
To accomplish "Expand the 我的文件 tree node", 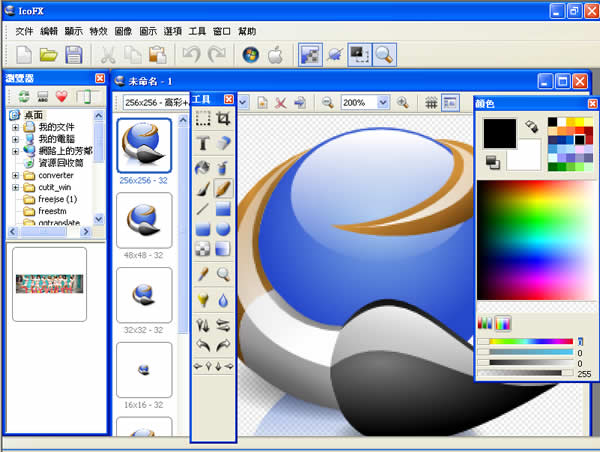I will [x=15, y=127].
